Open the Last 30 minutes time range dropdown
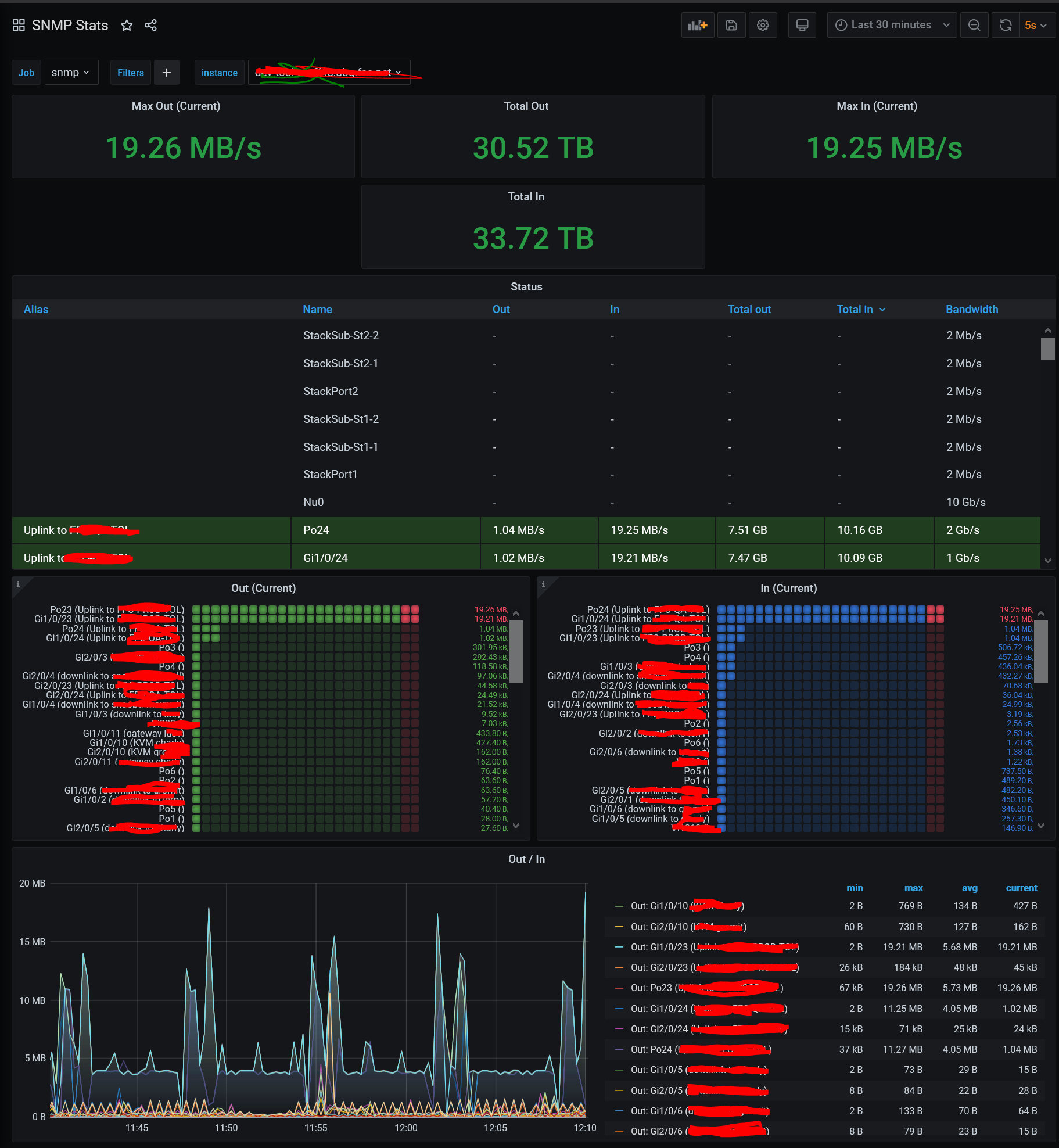 (892, 25)
